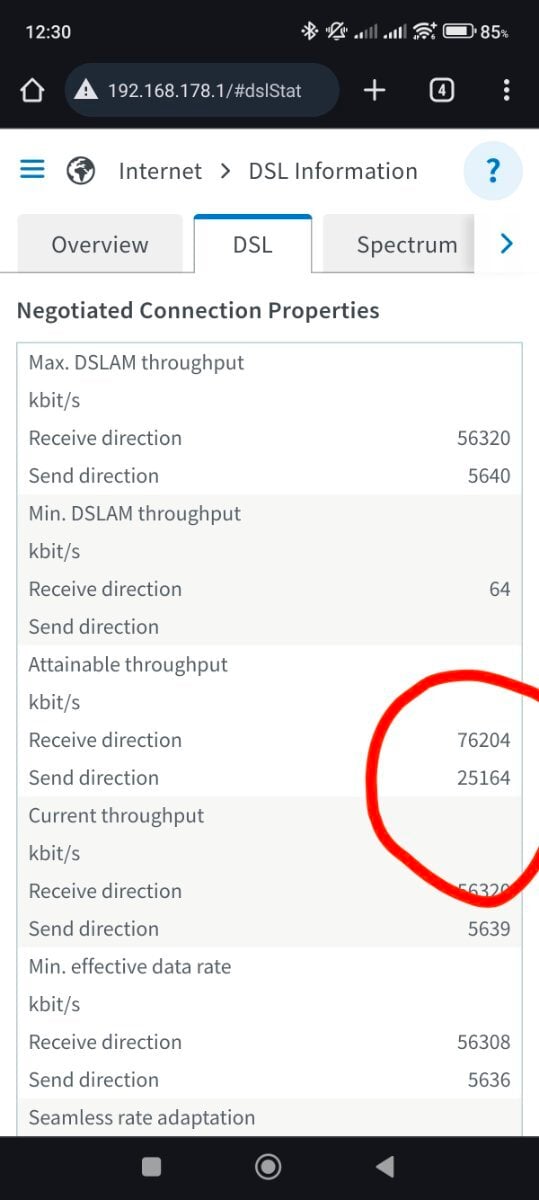Switch to the Spectrum tab
This screenshot has width=539, height=1200.
(x=407, y=244)
